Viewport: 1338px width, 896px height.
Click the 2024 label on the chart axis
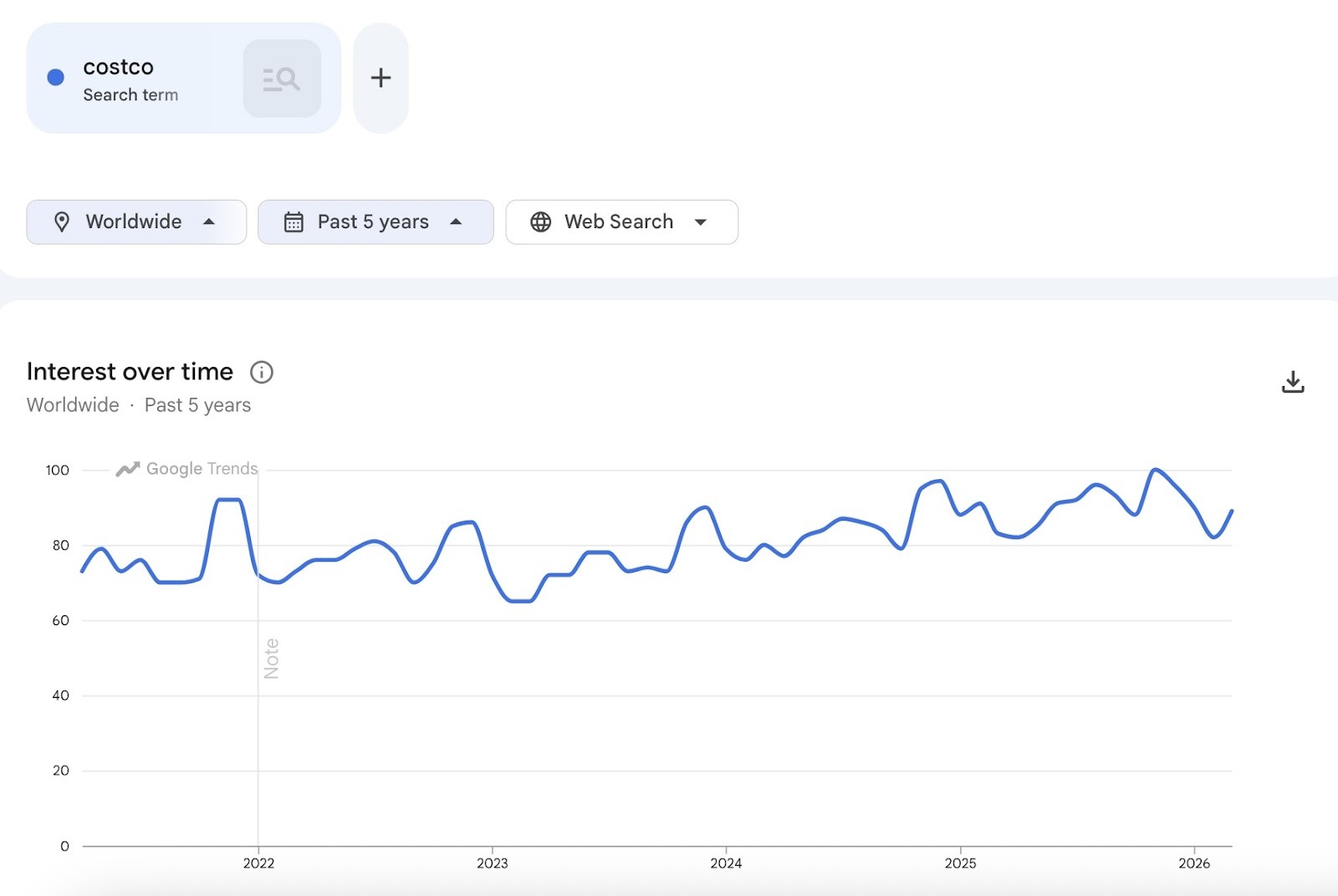724,864
